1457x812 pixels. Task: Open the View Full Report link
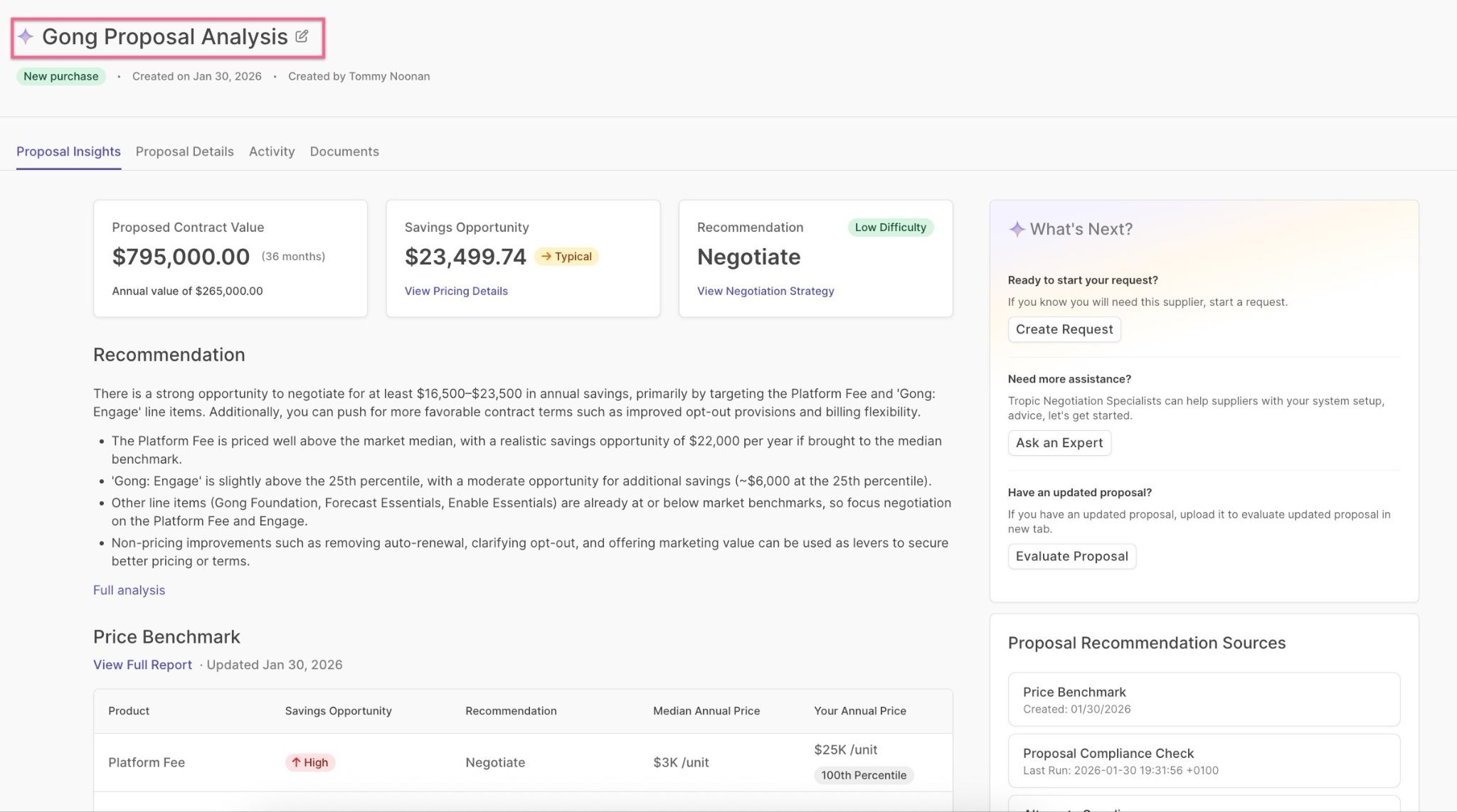[142, 665]
